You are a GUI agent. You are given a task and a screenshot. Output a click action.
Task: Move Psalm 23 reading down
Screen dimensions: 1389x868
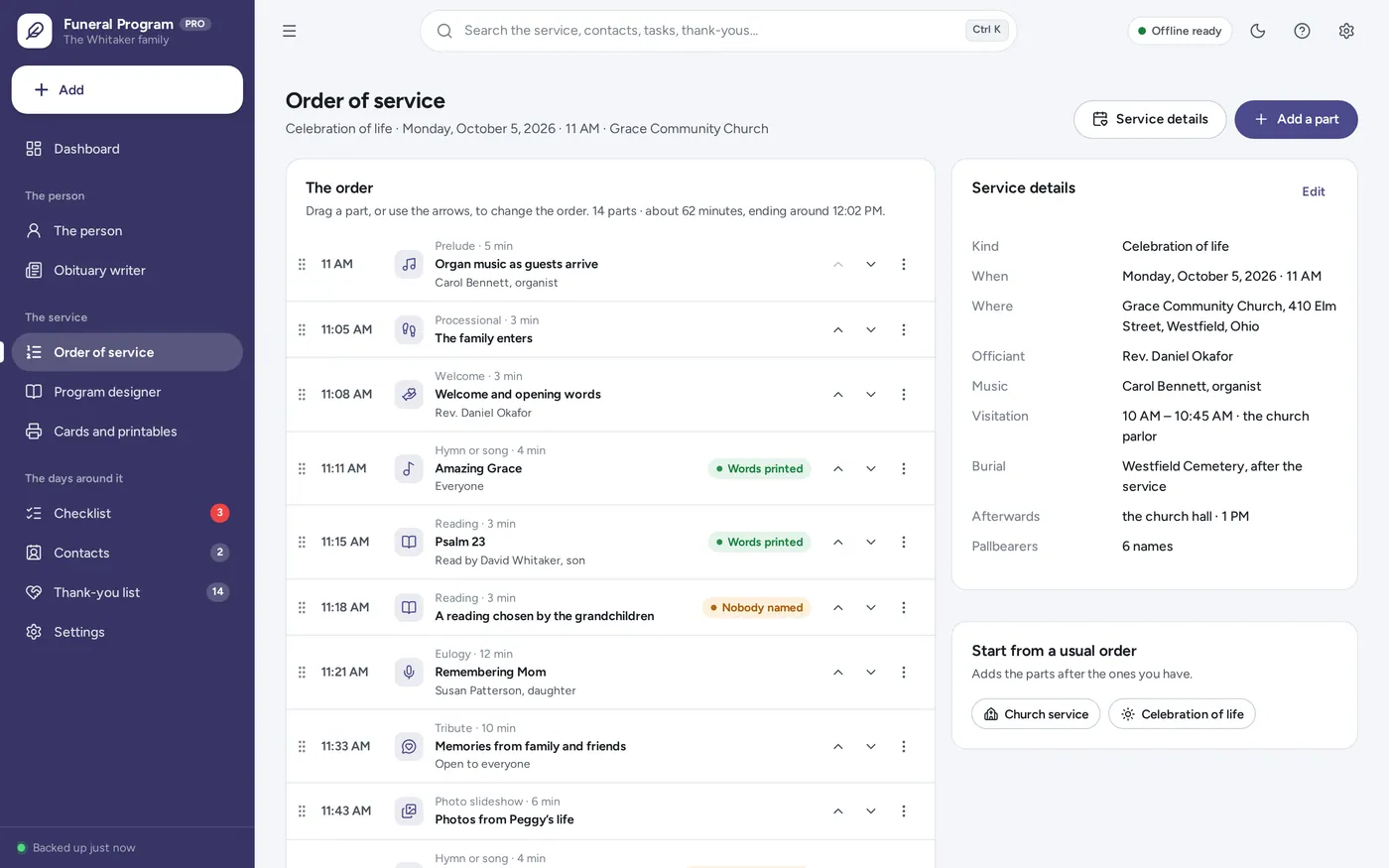click(x=870, y=542)
